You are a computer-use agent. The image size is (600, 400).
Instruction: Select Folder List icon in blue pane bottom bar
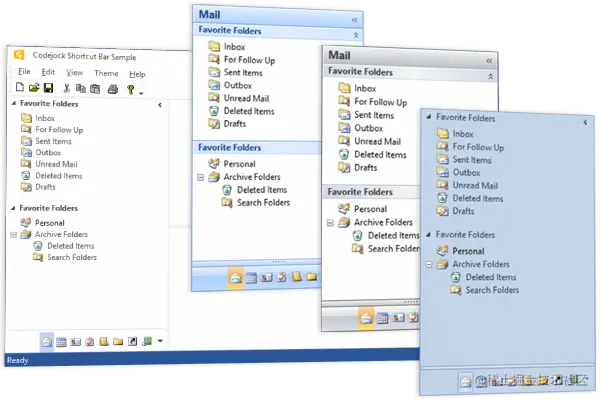click(312, 276)
